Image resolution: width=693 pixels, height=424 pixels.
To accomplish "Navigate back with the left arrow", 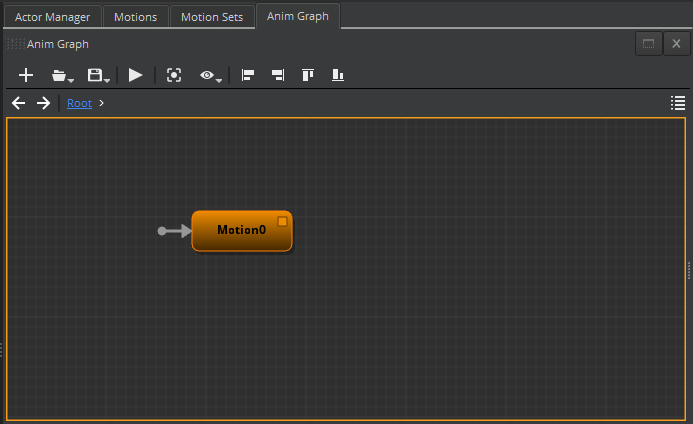I will (x=18, y=103).
